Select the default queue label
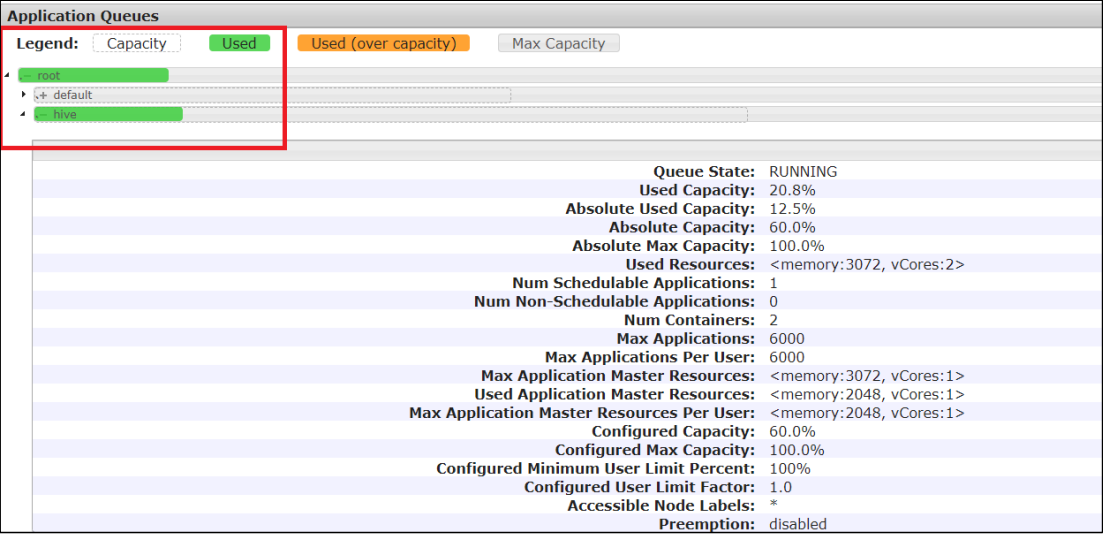The image size is (1103, 534). click(x=73, y=95)
